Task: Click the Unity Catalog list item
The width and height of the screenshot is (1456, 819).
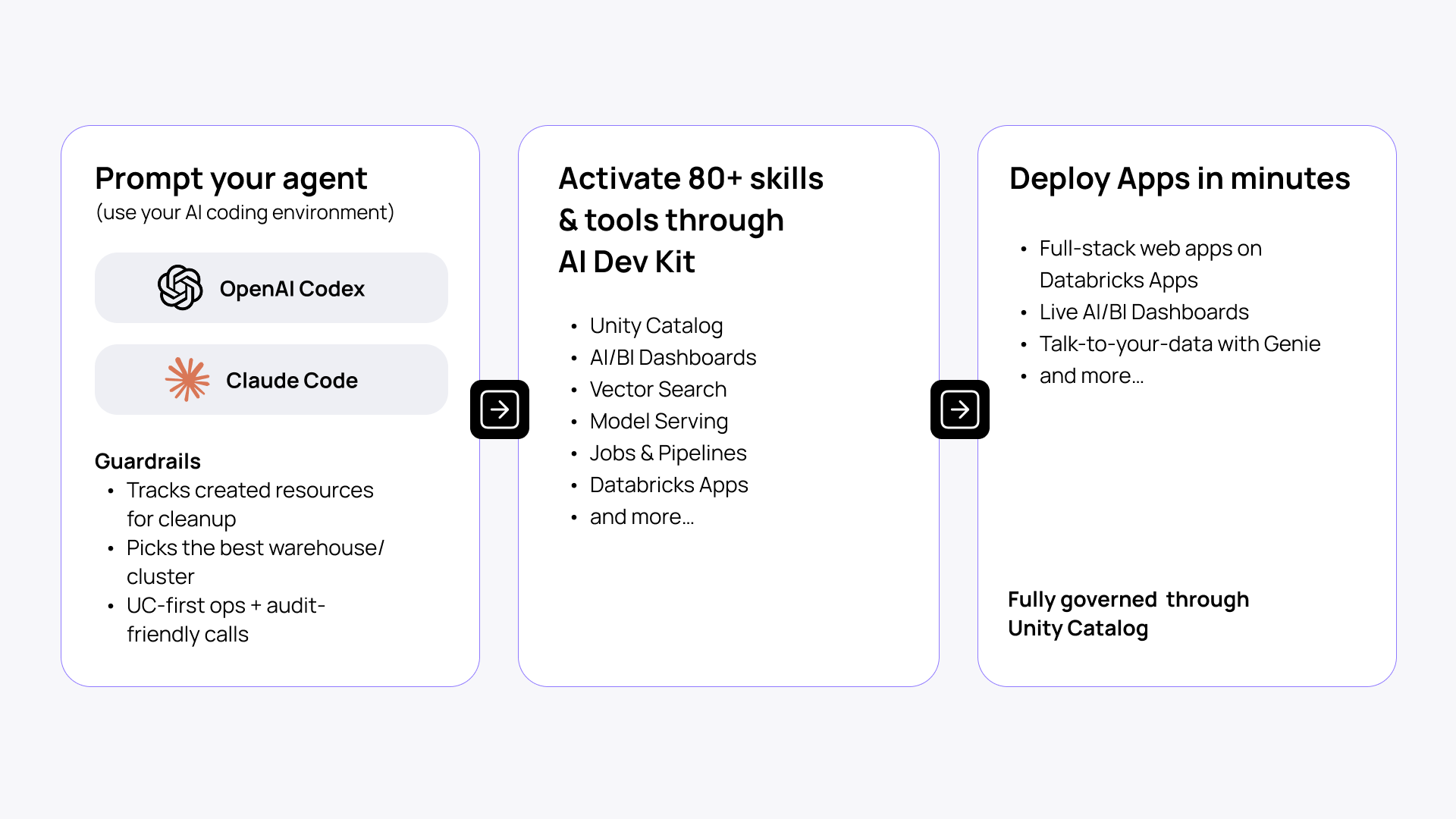Action: click(x=656, y=326)
